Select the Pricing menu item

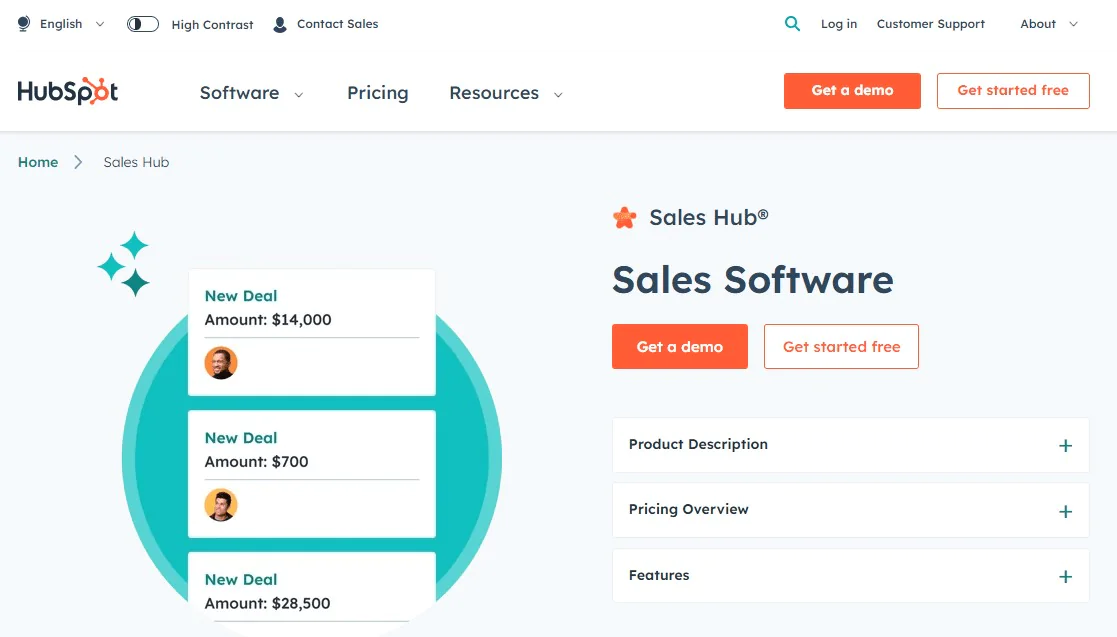click(x=377, y=92)
